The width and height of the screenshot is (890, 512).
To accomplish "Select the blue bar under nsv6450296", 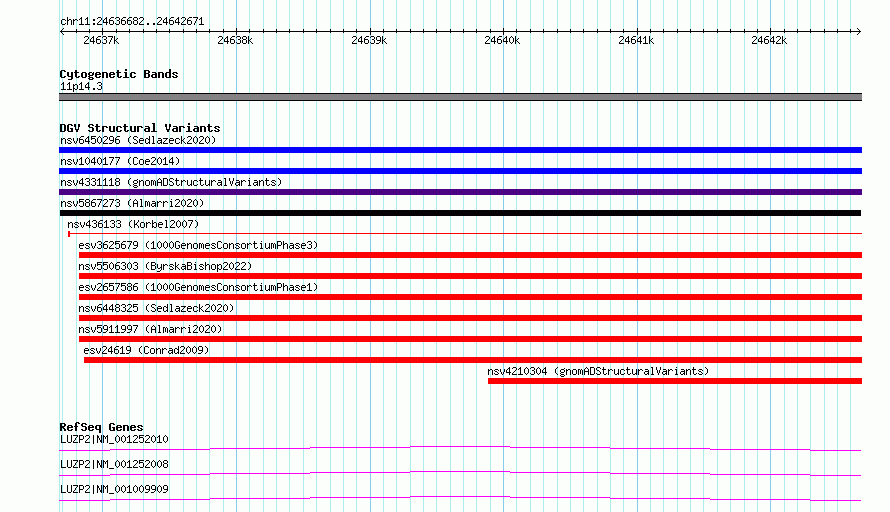I will pos(460,150).
